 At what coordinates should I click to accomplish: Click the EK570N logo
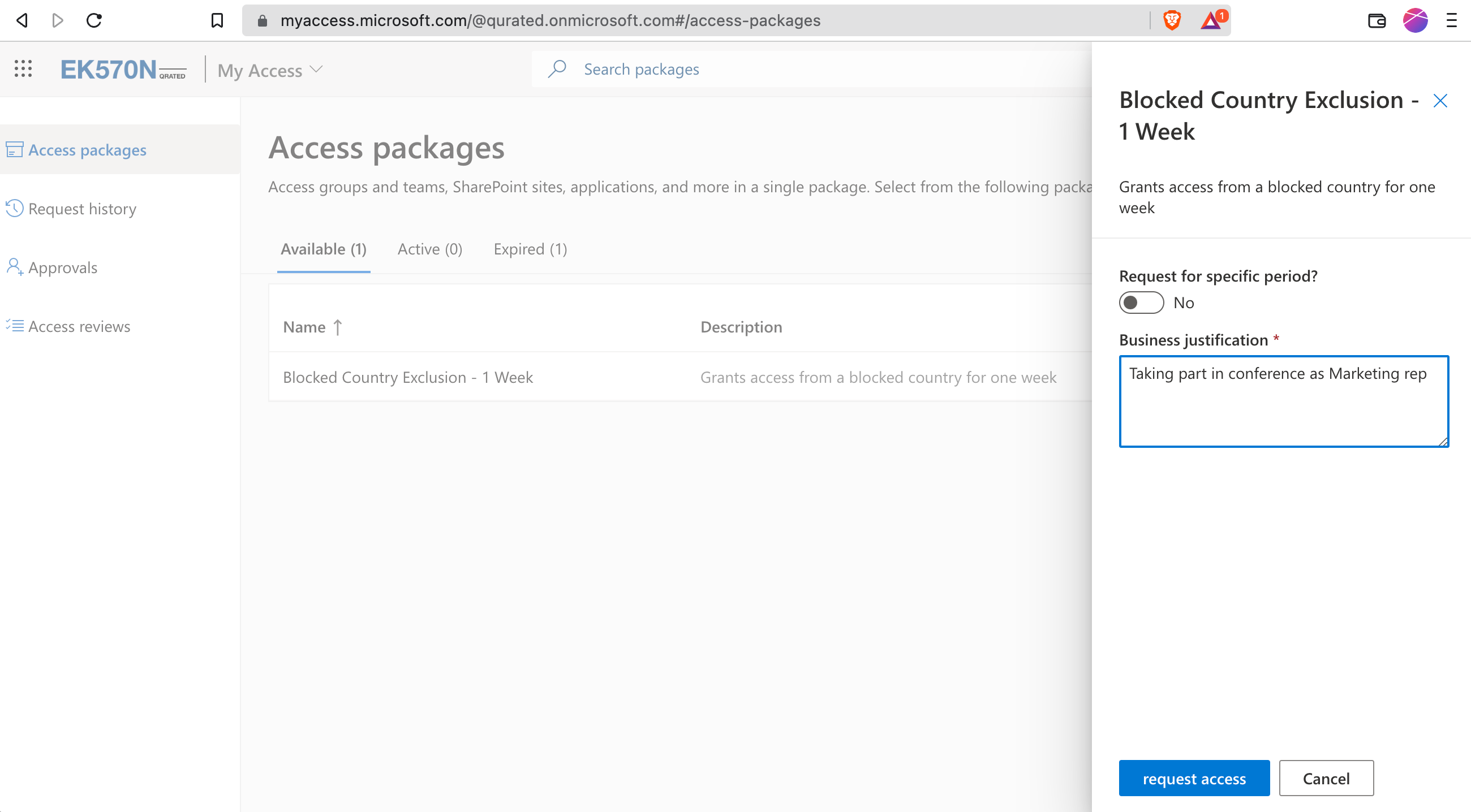[123, 70]
